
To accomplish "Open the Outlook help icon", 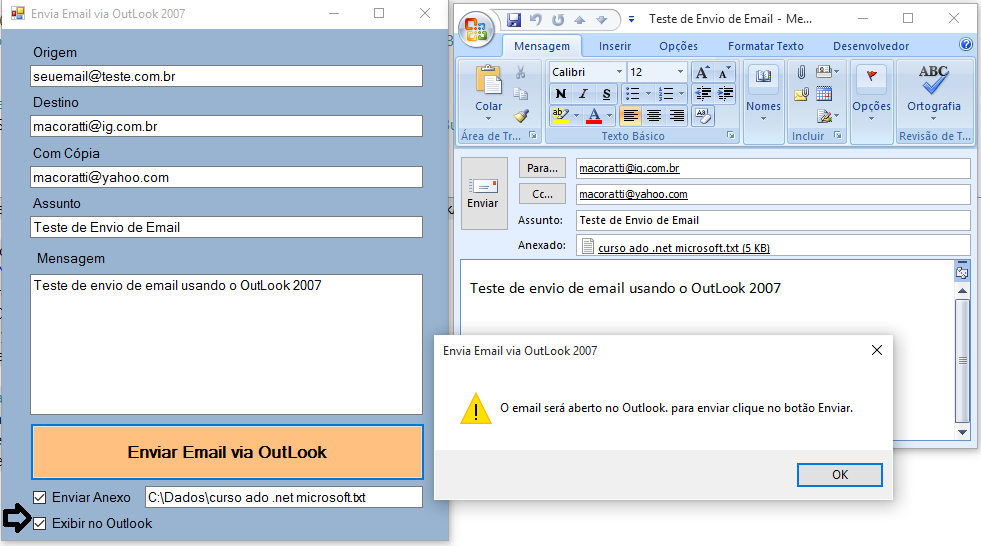I will coord(965,44).
